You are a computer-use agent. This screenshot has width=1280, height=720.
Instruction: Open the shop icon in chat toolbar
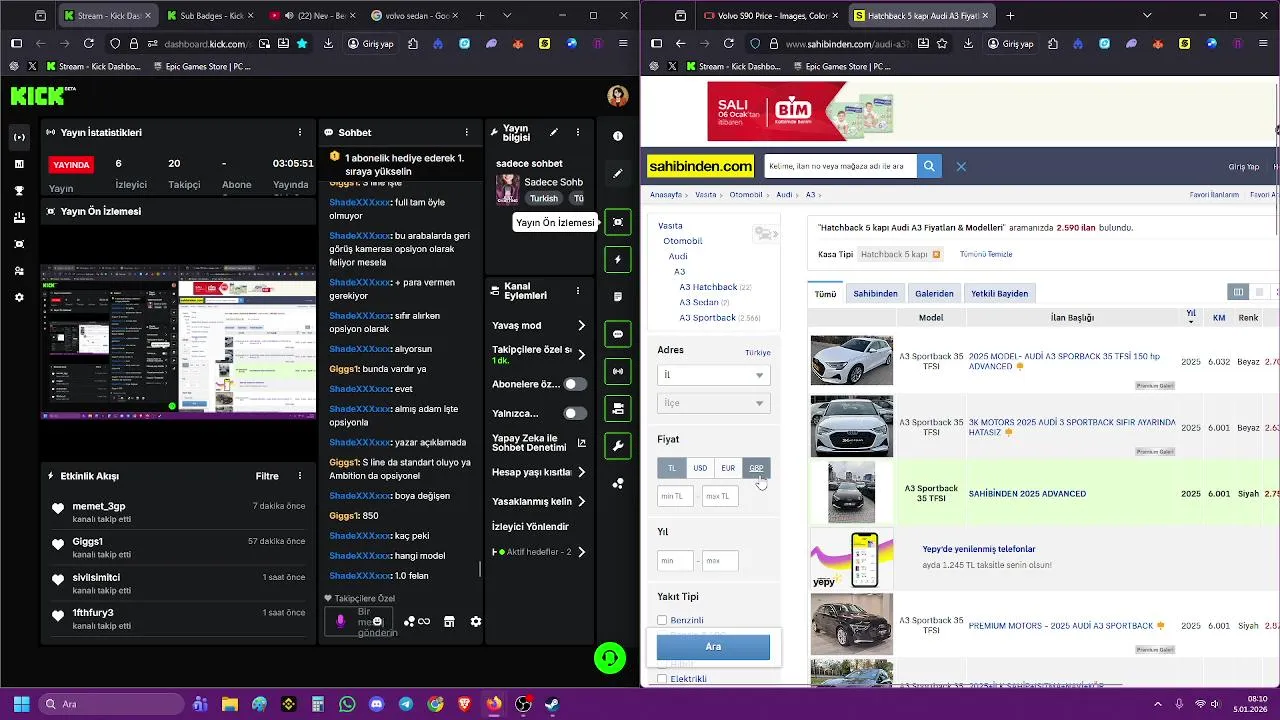(x=449, y=621)
